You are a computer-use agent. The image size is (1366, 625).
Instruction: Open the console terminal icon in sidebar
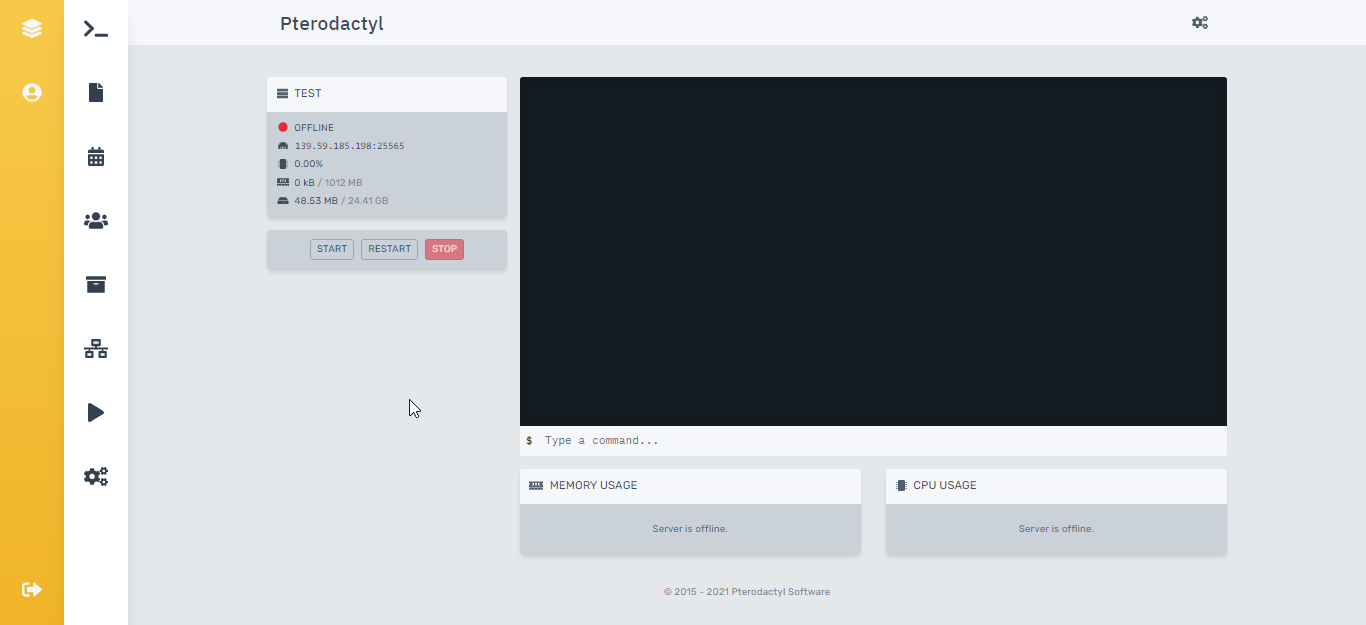[96, 29]
